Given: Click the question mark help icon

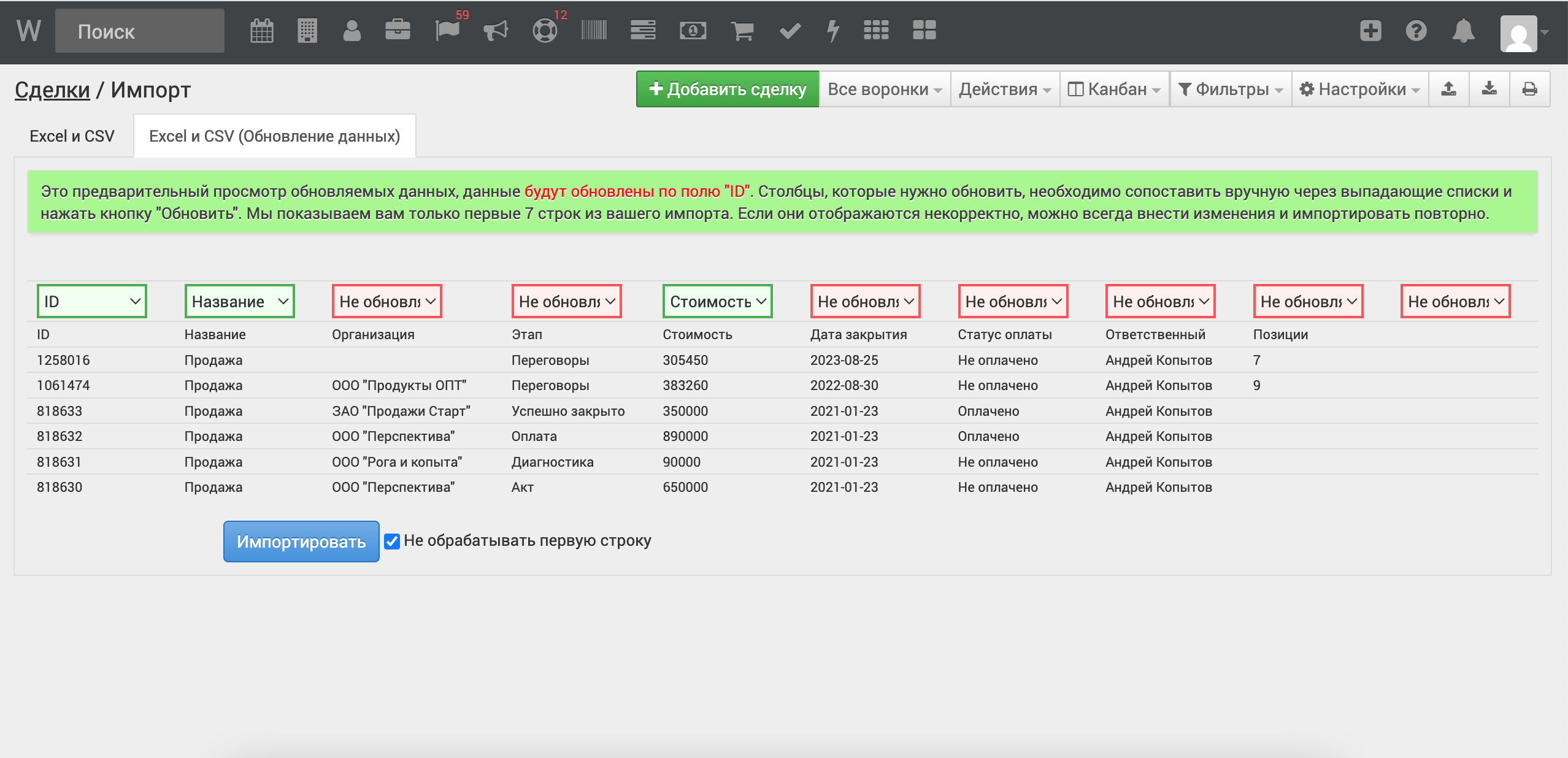Looking at the screenshot, I should tap(1416, 31).
